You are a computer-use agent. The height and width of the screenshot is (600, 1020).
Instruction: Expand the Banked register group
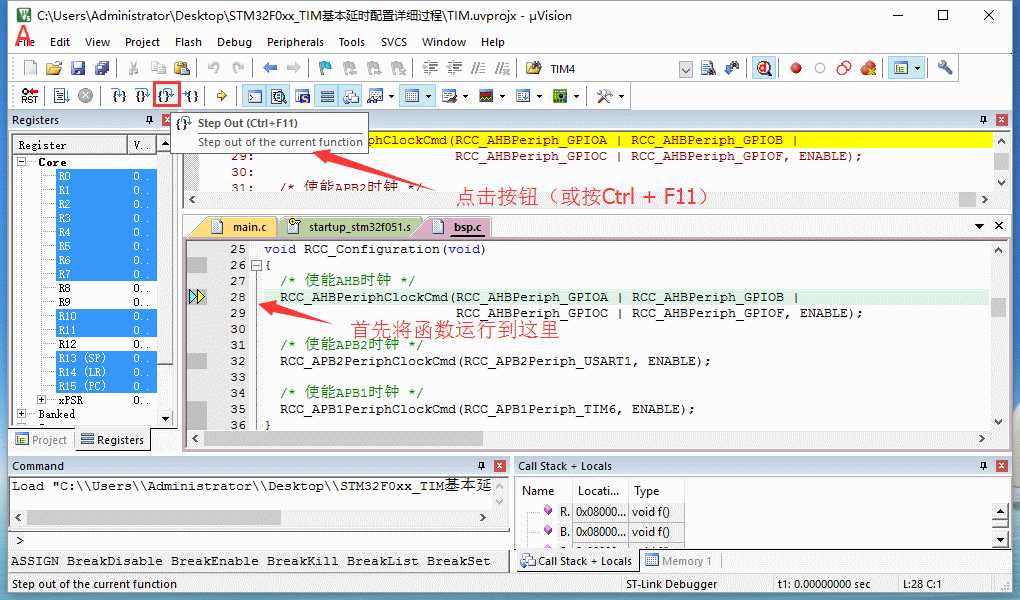[21, 414]
